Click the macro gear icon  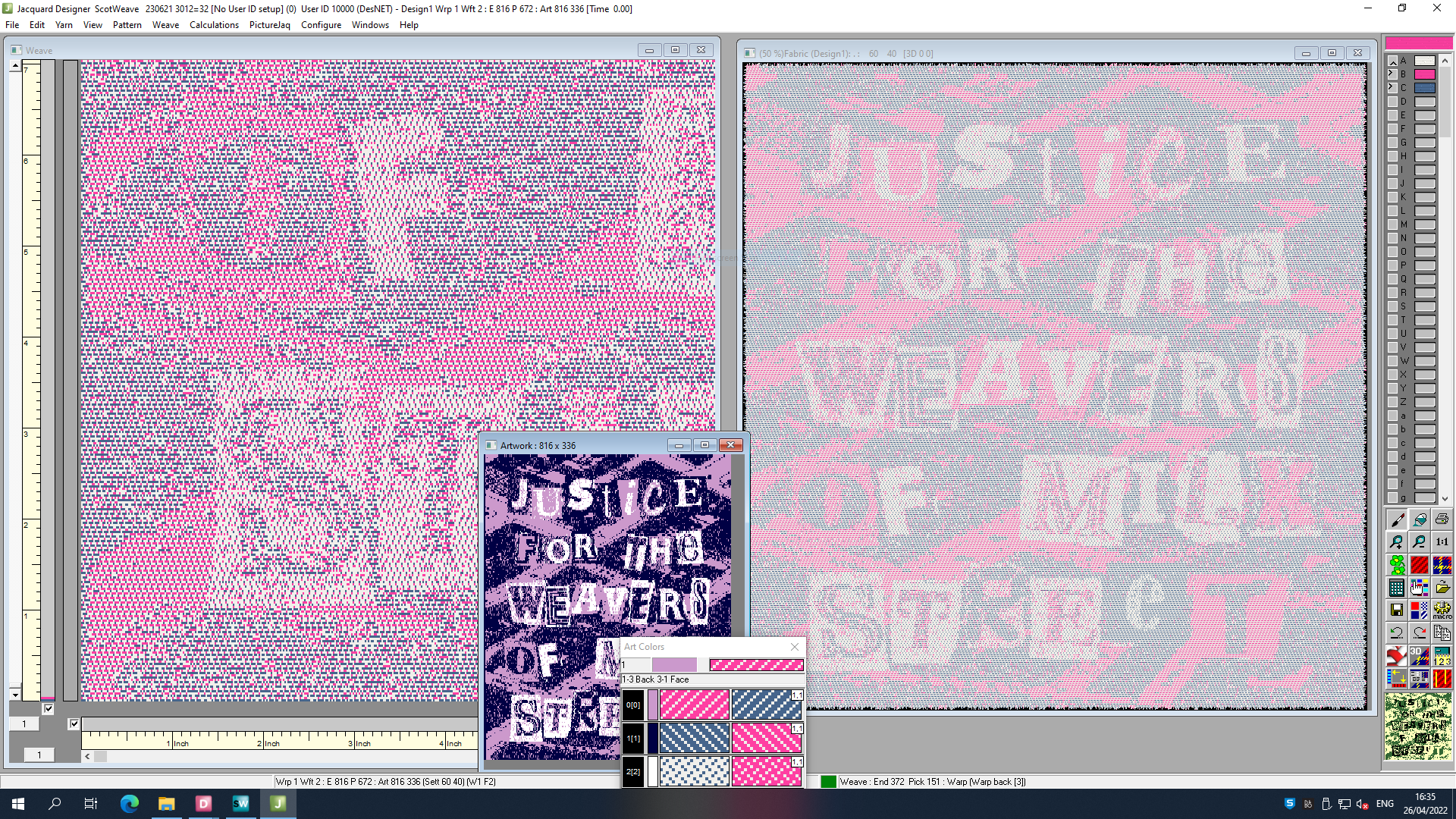1442,610
